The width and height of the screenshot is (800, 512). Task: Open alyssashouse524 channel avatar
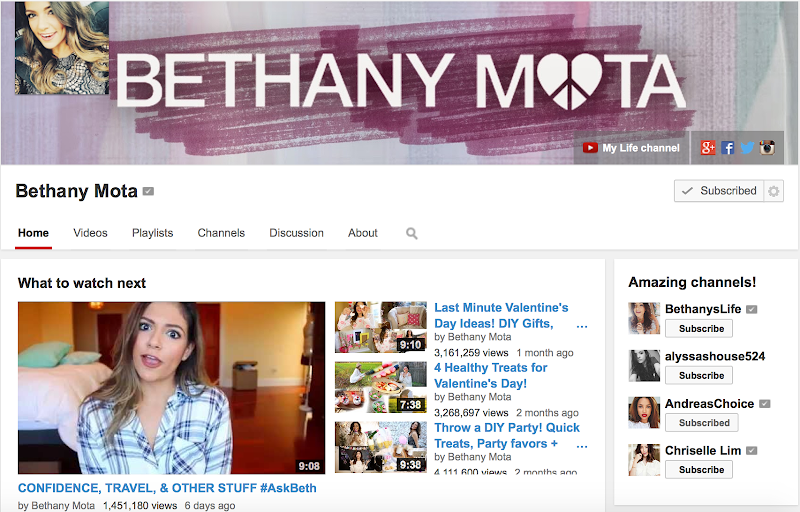tap(644, 366)
